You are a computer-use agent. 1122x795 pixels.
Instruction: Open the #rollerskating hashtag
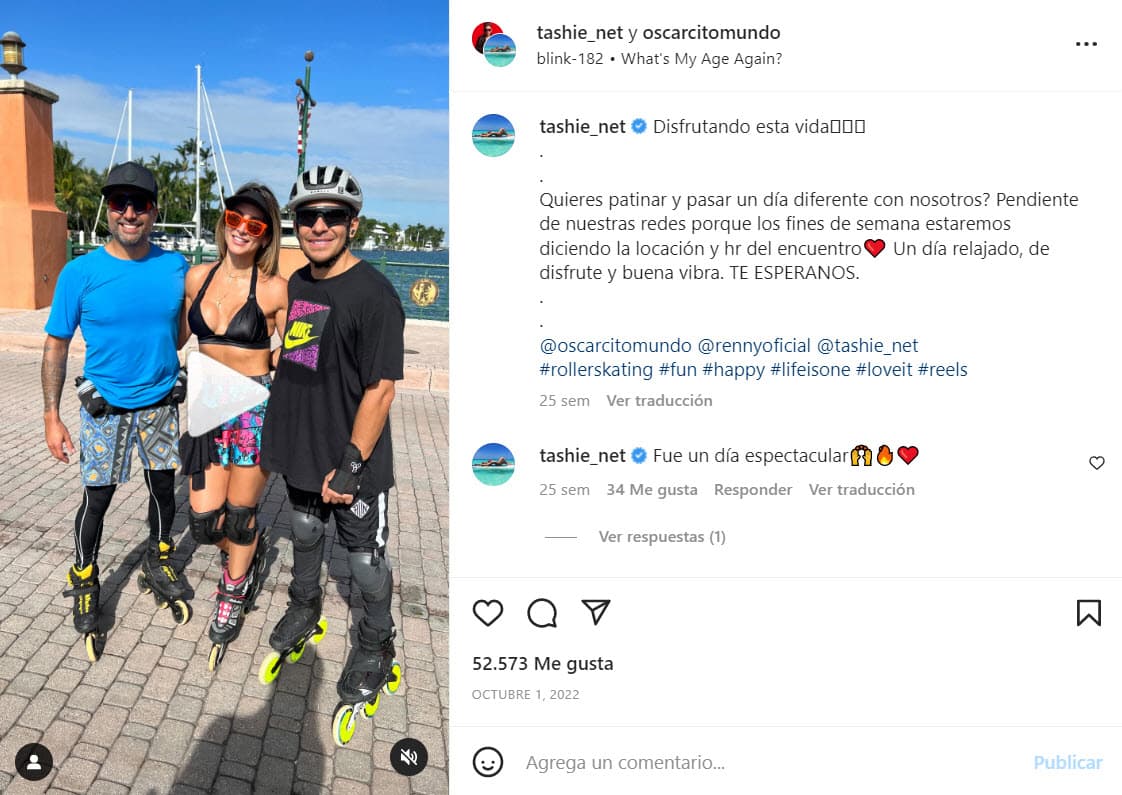596,370
